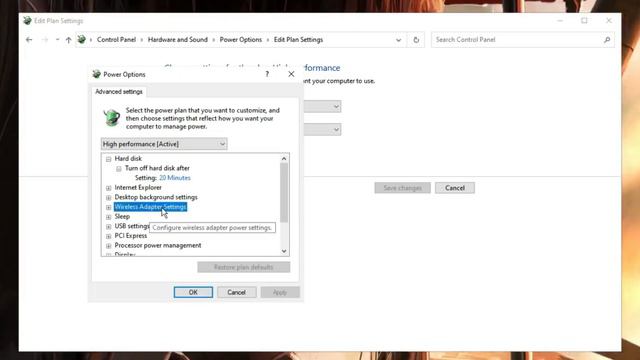Screen dimensions: 640x360
Task: Go up one level with up arrow
Action: 69,40
